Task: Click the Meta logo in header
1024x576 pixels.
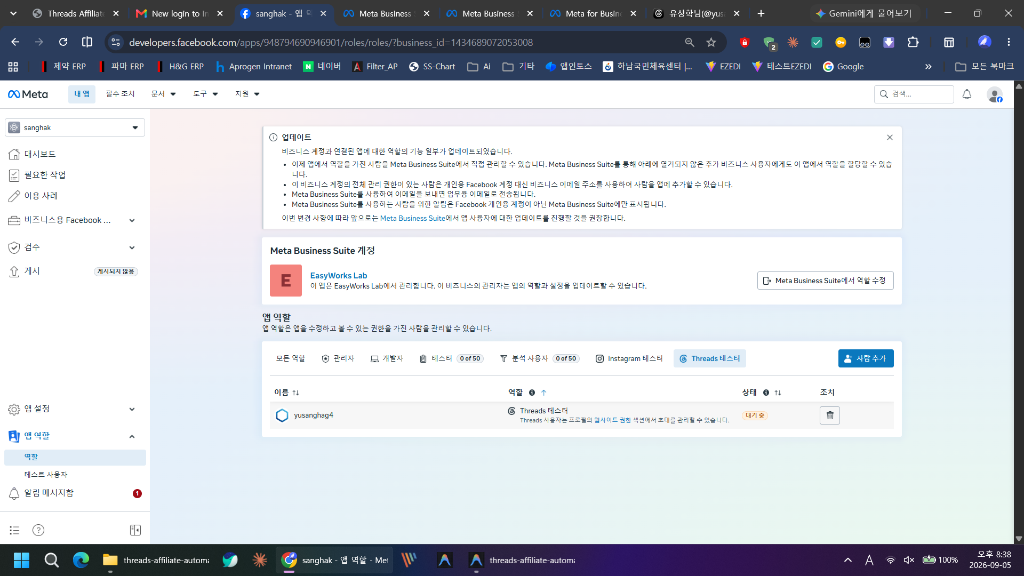Action: [x=27, y=94]
